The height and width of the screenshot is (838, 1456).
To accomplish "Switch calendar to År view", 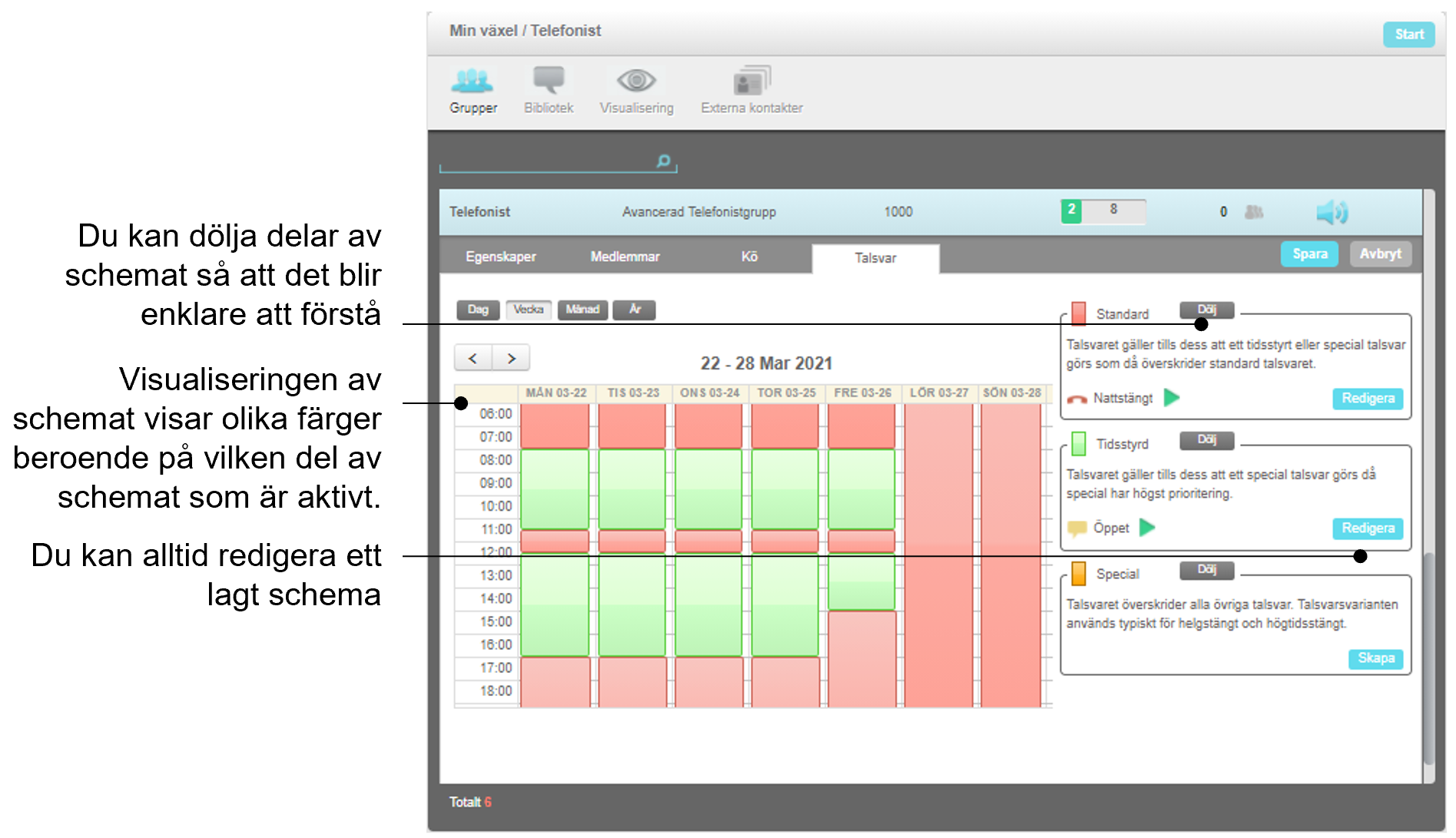I will tap(635, 310).
